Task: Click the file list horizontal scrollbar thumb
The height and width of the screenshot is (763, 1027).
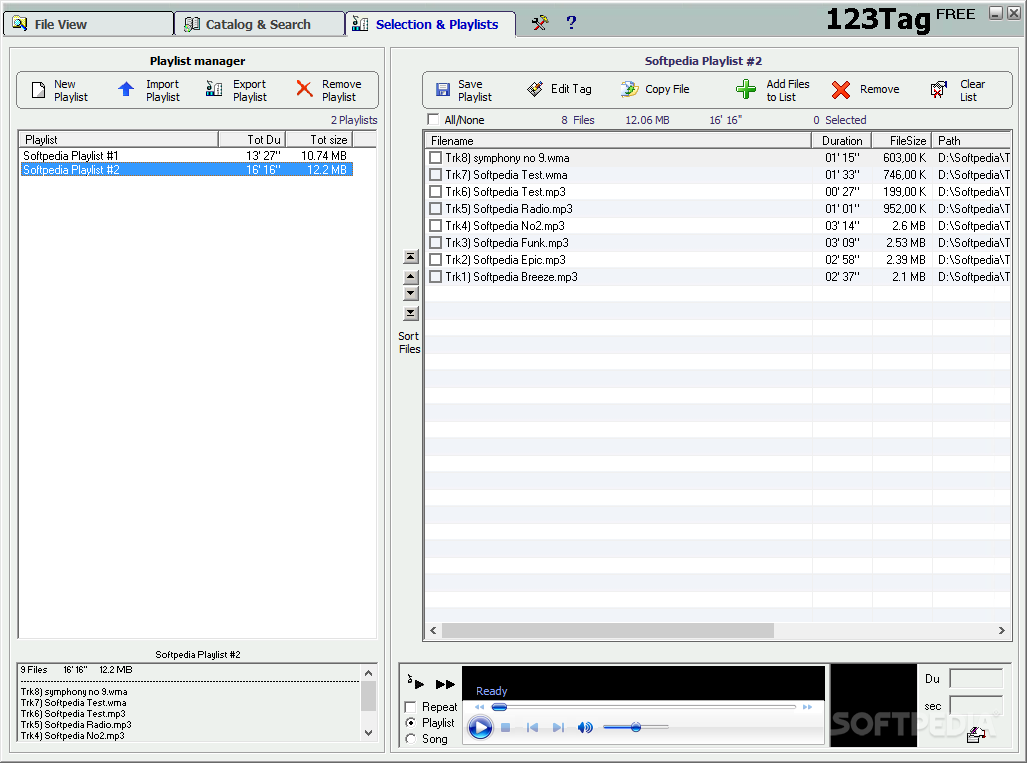Action: click(x=608, y=630)
